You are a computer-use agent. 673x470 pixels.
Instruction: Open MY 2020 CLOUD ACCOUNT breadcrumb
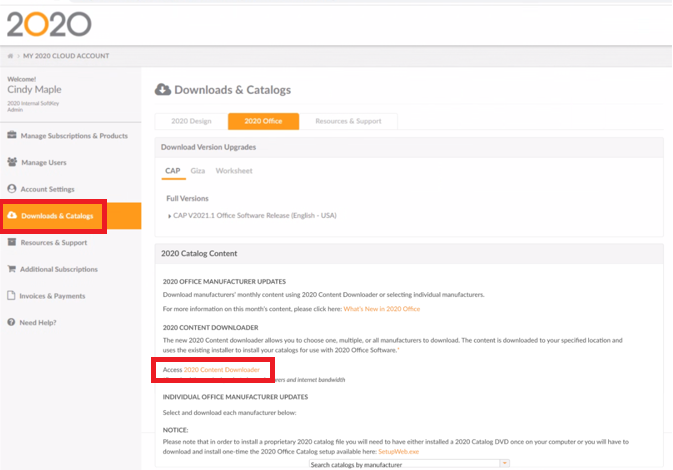66,56
